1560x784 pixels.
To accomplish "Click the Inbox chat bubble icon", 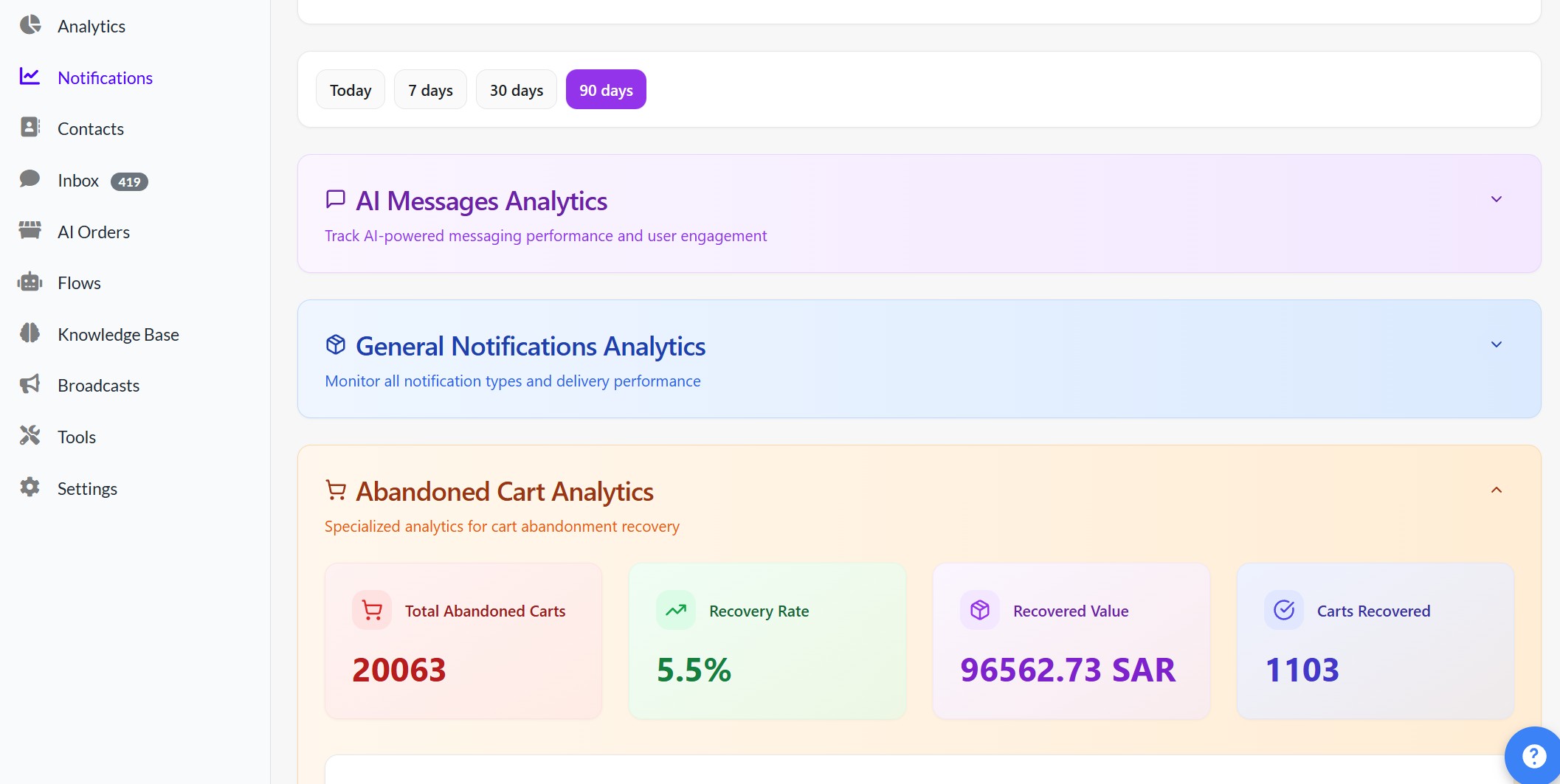I will tap(30, 179).
